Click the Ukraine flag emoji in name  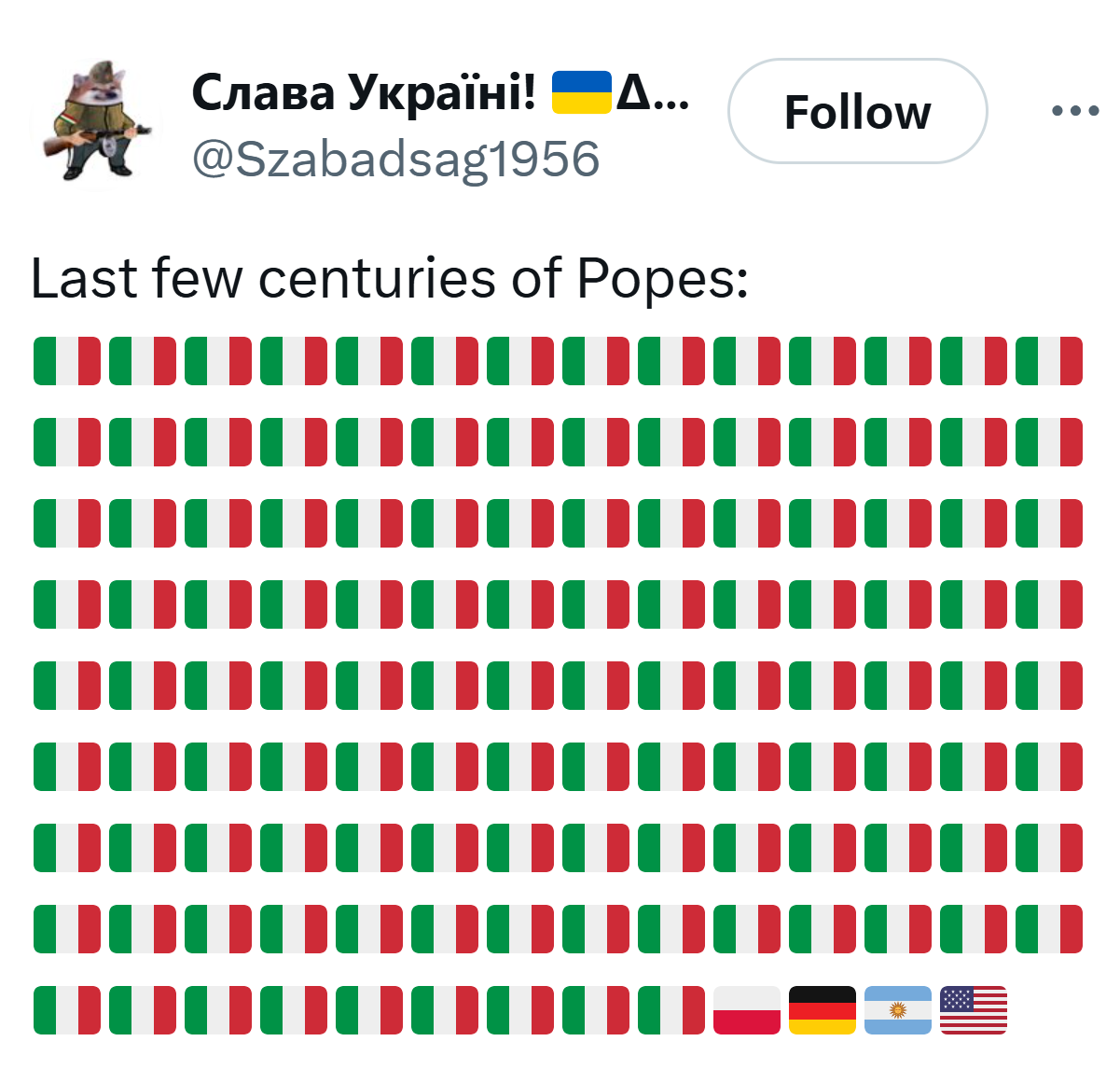pos(581,92)
